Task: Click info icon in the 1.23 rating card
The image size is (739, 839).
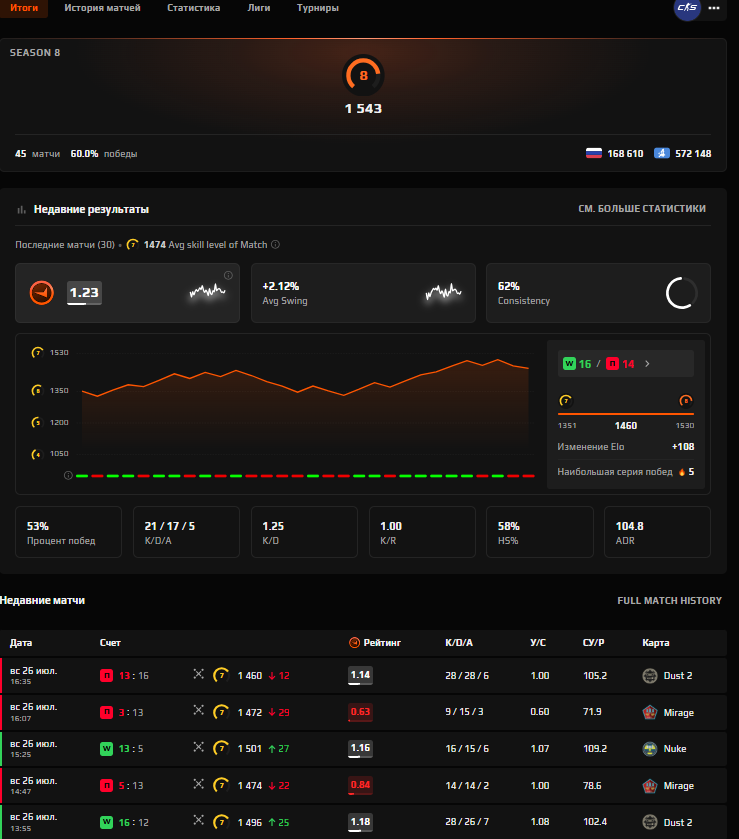Action: pos(228,276)
